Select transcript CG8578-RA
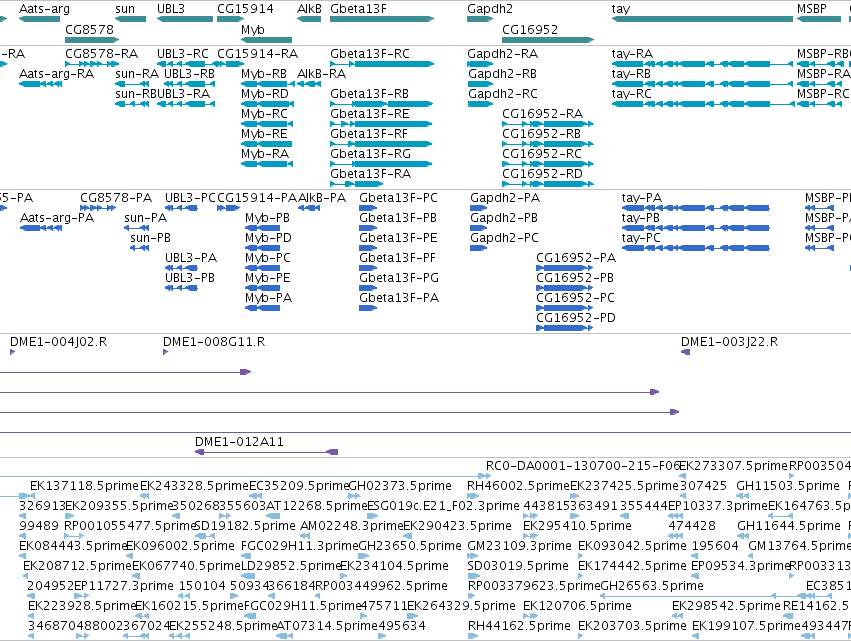 click(x=101, y=54)
